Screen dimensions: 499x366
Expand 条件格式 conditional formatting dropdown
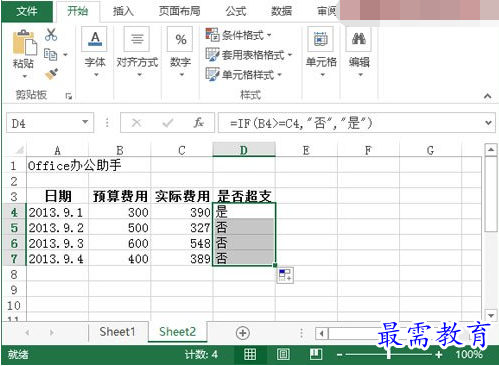pyautogui.click(x=269, y=35)
